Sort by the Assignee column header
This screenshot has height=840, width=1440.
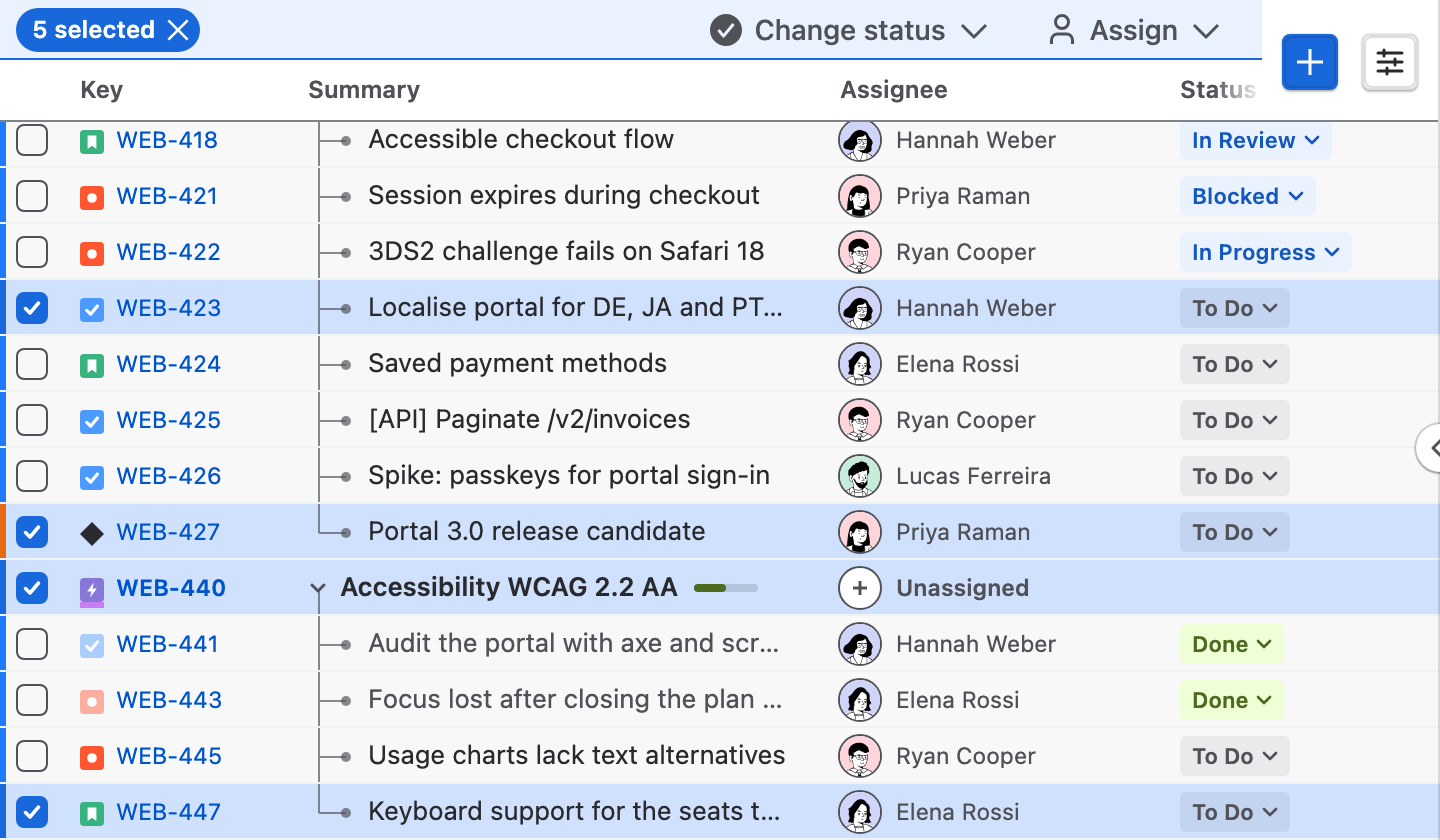click(x=894, y=90)
